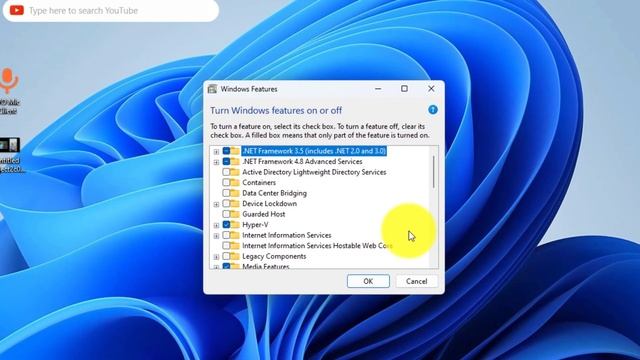This screenshot has width=640, height=360.
Task: Toggle .NET Framework 4.8 Advanced Services checkbox
Action: (226, 162)
